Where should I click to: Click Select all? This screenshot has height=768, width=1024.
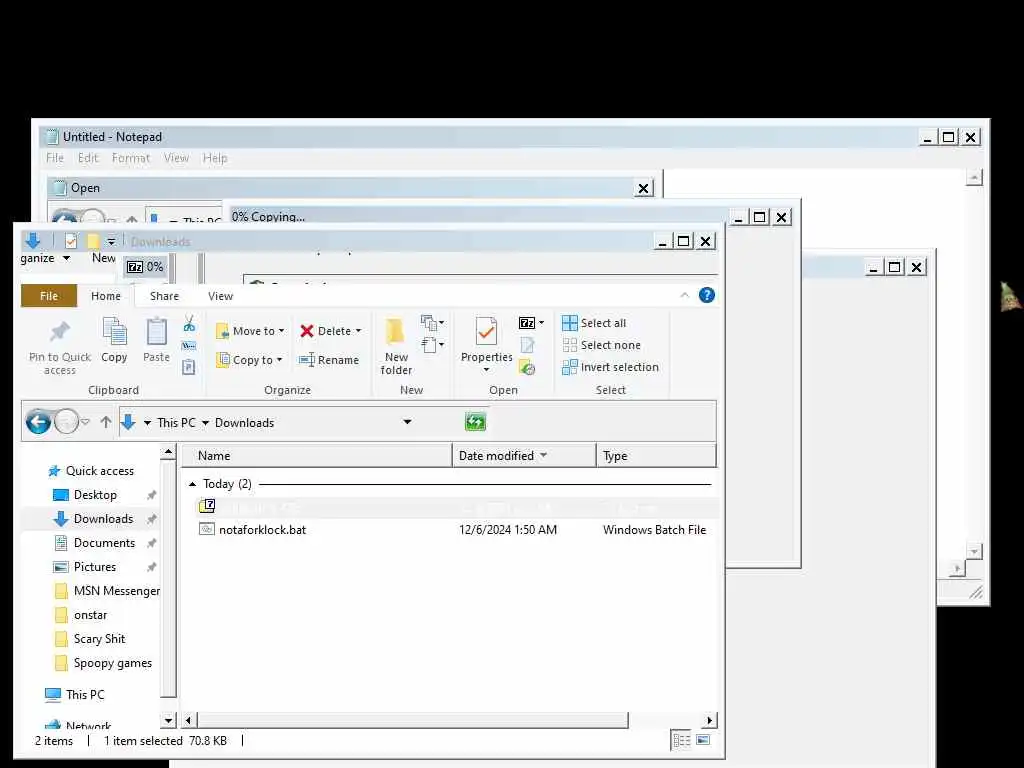(594, 323)
